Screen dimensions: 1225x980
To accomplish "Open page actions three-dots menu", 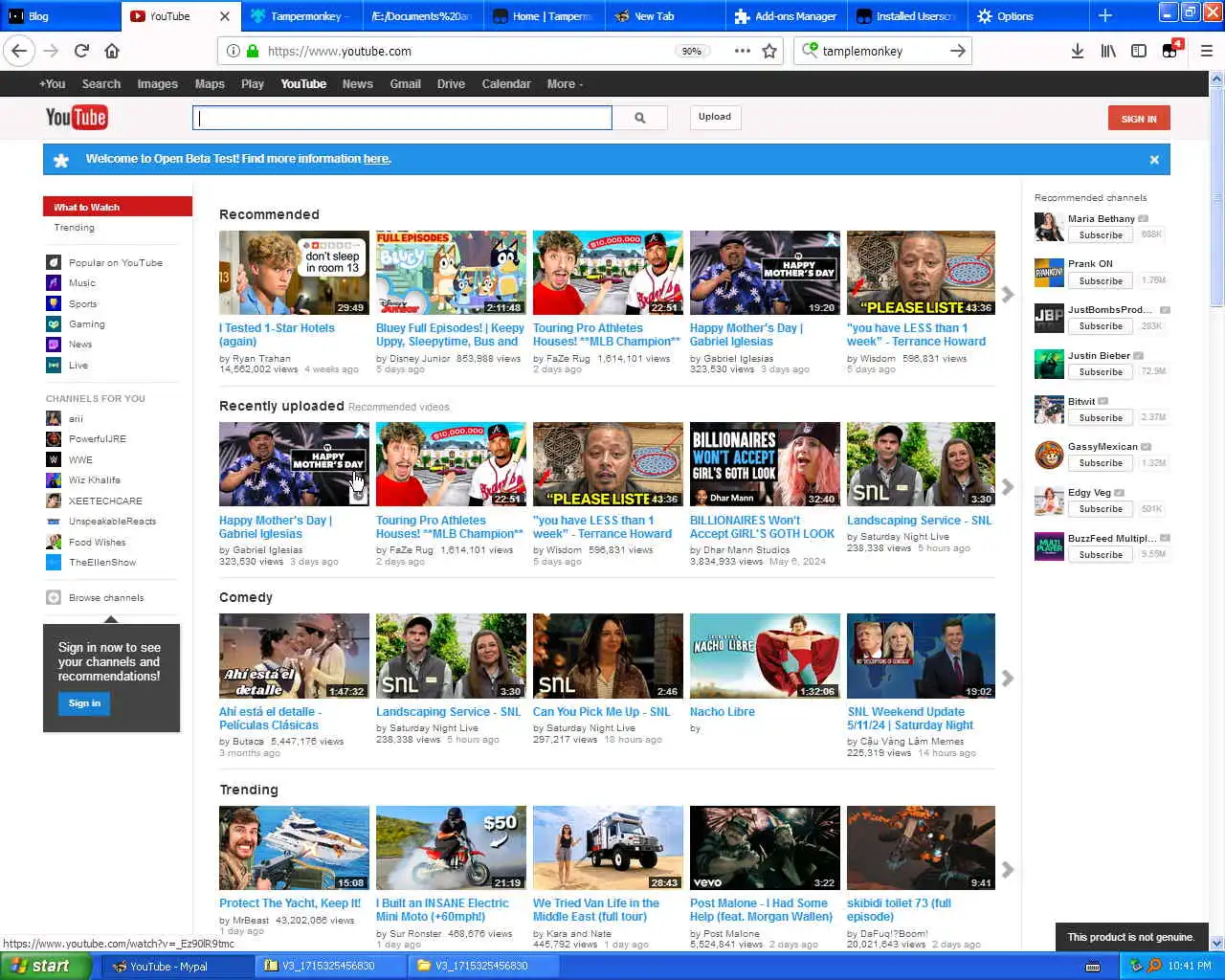I will [x=743, y=51].
